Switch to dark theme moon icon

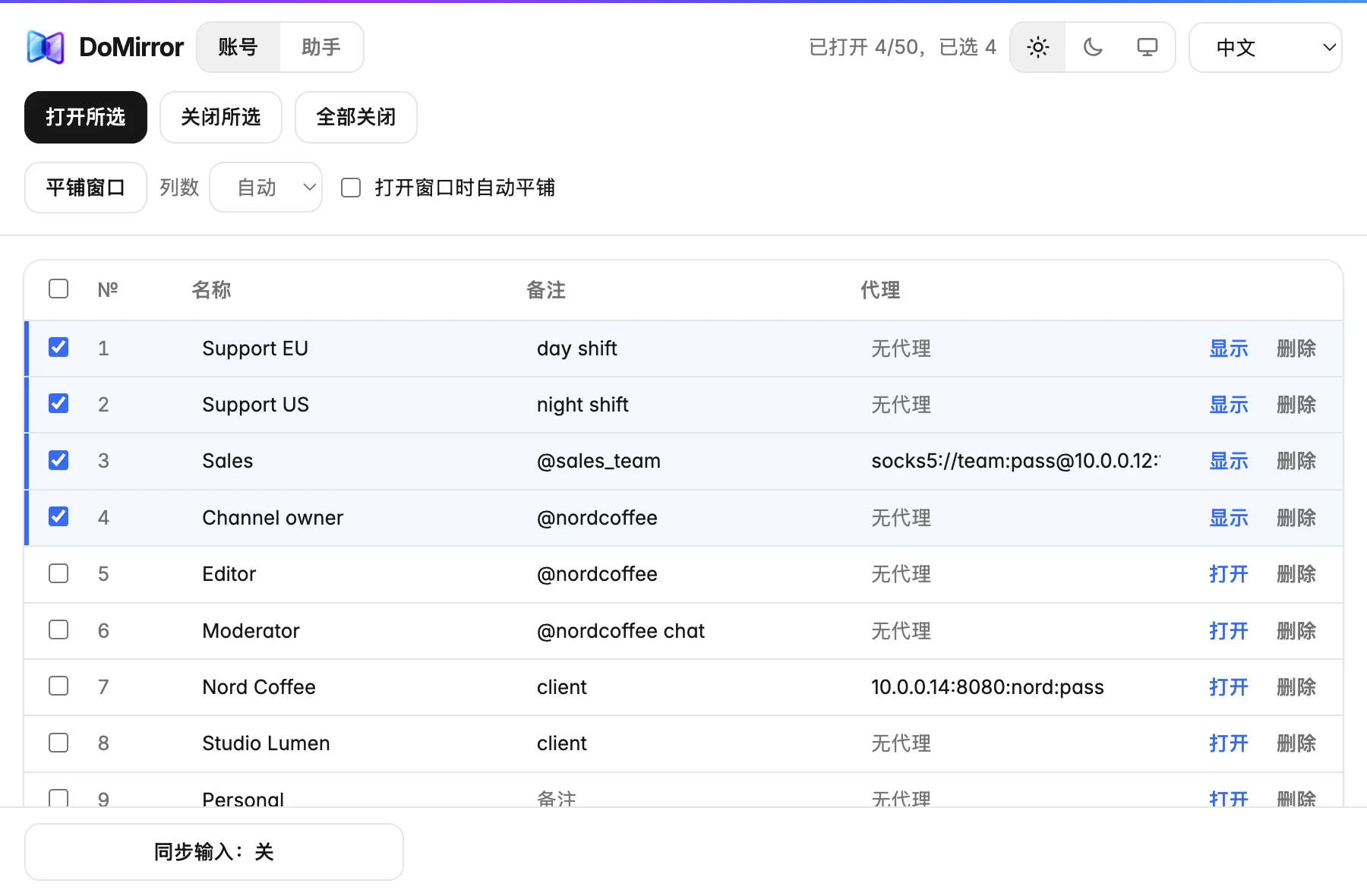1093,47
